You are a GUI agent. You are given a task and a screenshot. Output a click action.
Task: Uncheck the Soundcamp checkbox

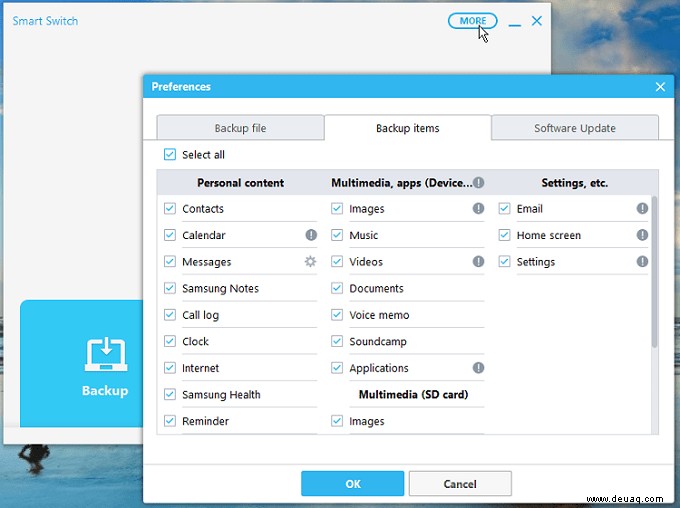337,341
